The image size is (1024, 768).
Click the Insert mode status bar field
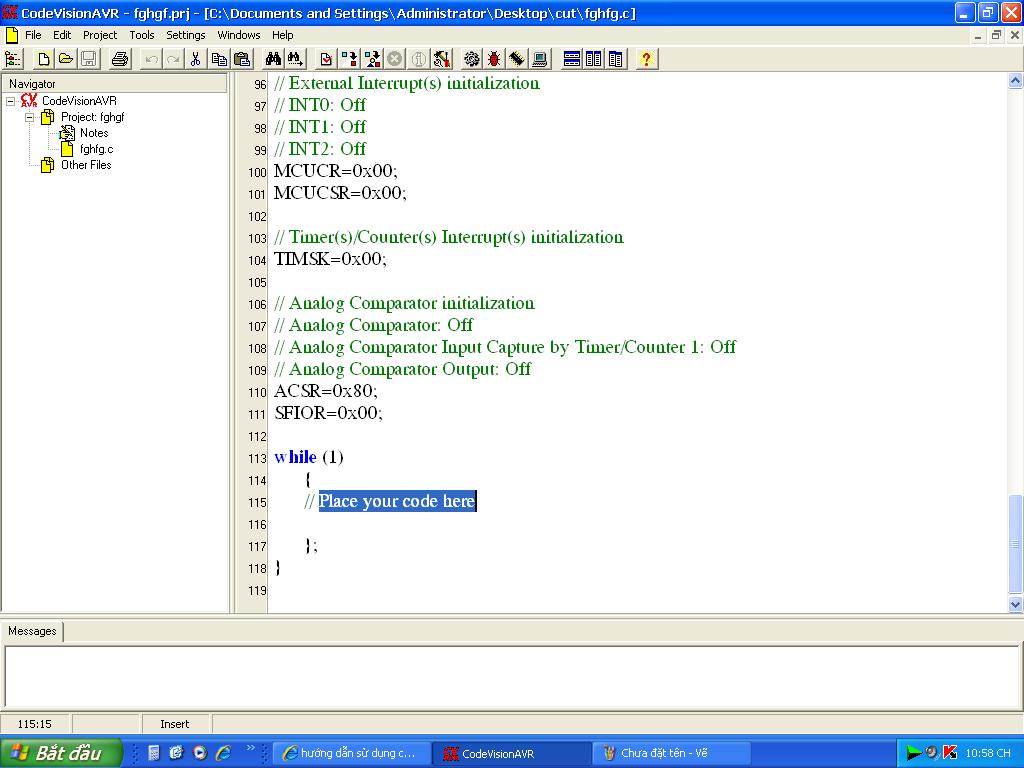point(174,724)
